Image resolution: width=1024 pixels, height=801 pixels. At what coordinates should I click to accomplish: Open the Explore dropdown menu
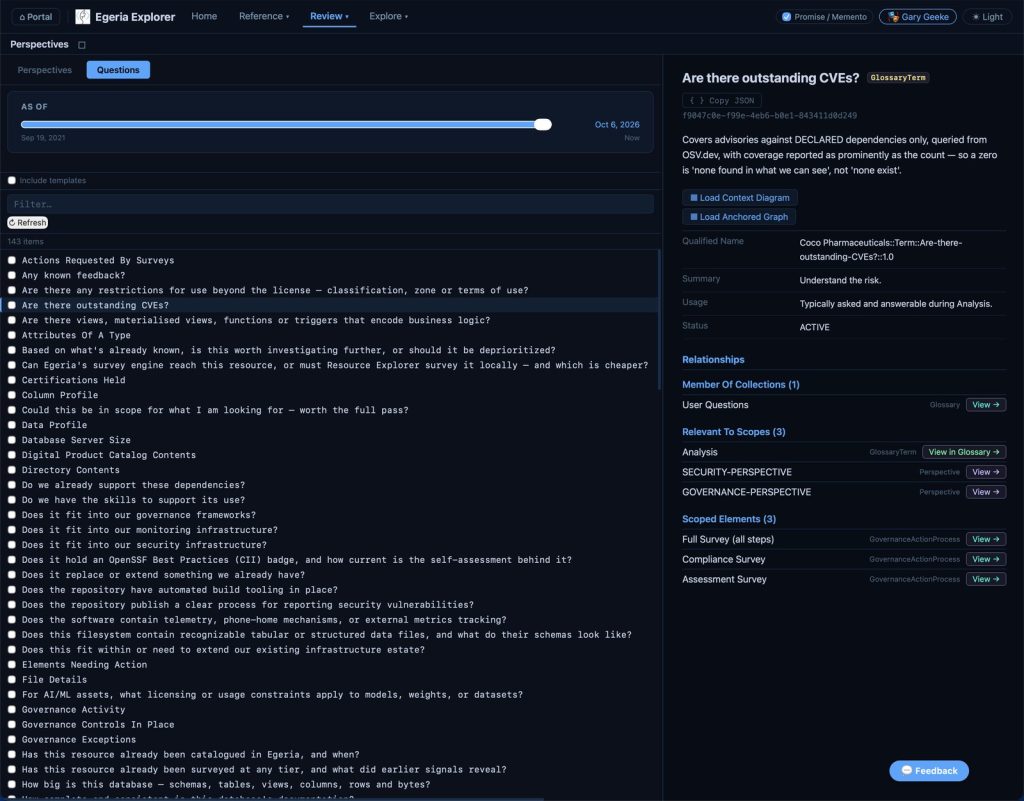click(x=389, y=16)
